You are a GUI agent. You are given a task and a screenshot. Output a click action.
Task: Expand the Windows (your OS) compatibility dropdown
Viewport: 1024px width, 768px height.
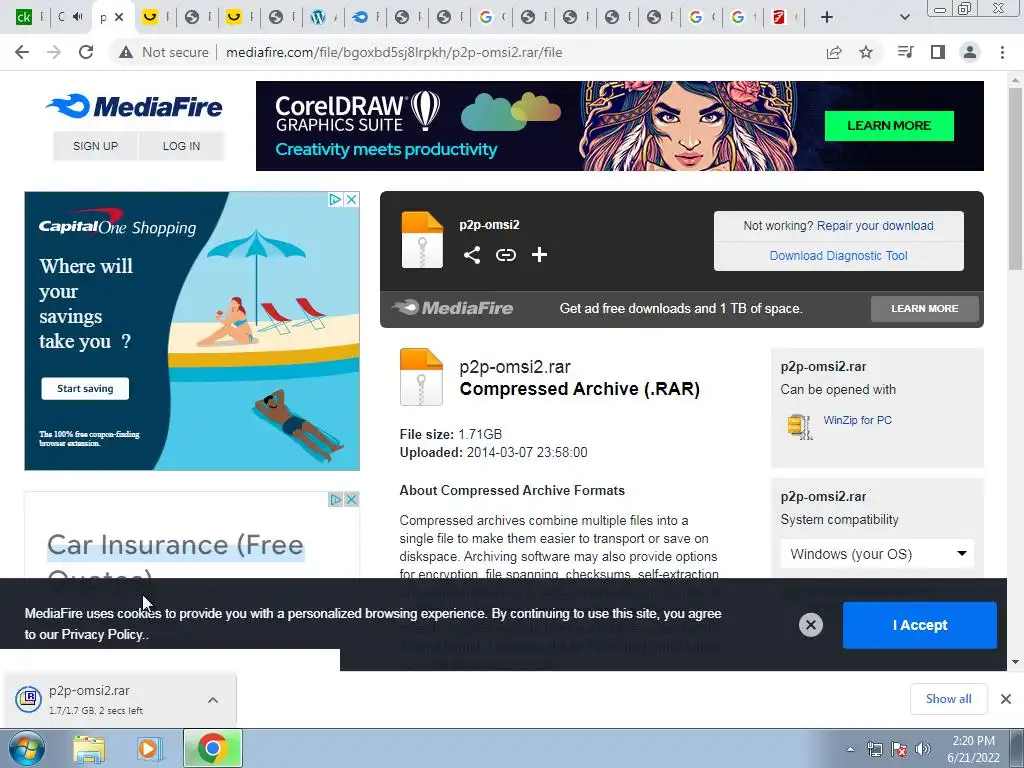pyautogui.click(x=877, y=554)
